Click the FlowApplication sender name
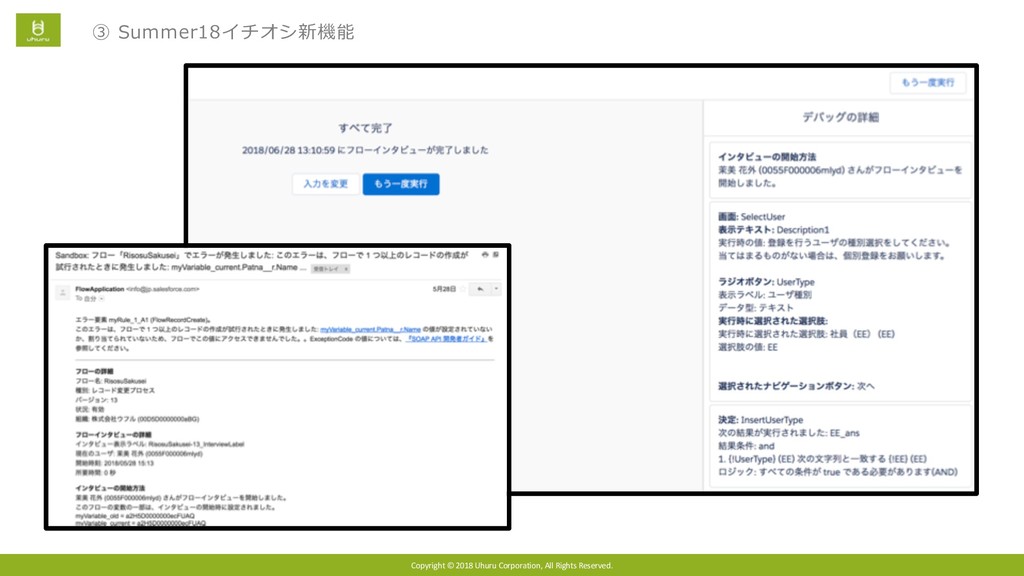 [x=99, y=289]
